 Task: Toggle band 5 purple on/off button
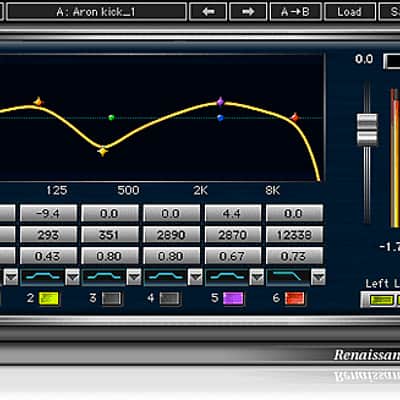(x=233, y=298)
